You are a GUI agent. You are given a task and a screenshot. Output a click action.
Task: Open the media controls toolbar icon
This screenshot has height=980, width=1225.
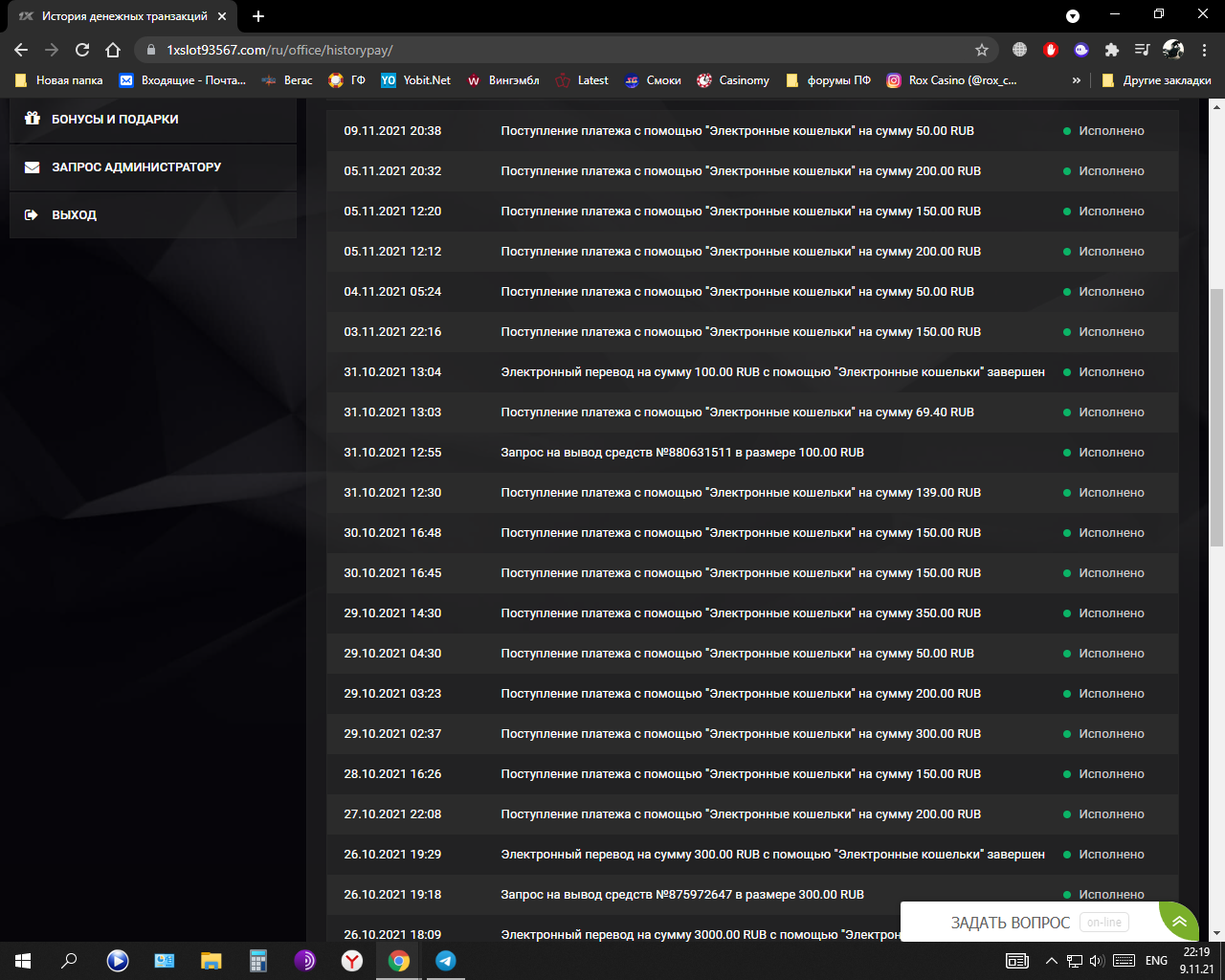click(1142, 50)
